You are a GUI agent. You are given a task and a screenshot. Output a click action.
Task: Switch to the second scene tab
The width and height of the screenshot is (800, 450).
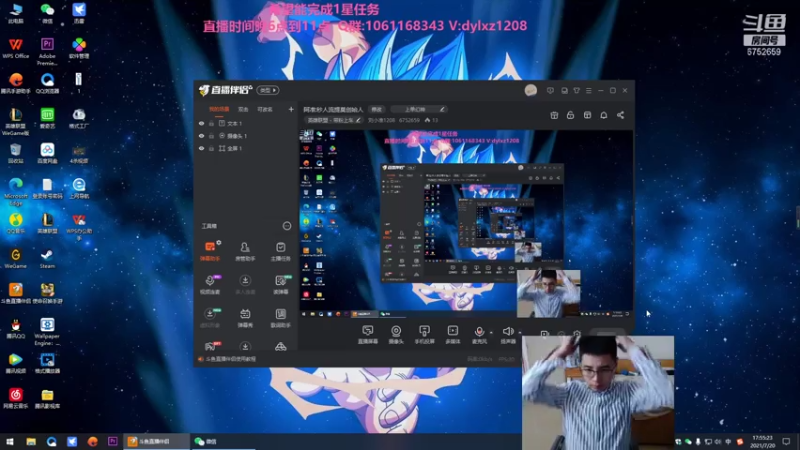(243, 109)
